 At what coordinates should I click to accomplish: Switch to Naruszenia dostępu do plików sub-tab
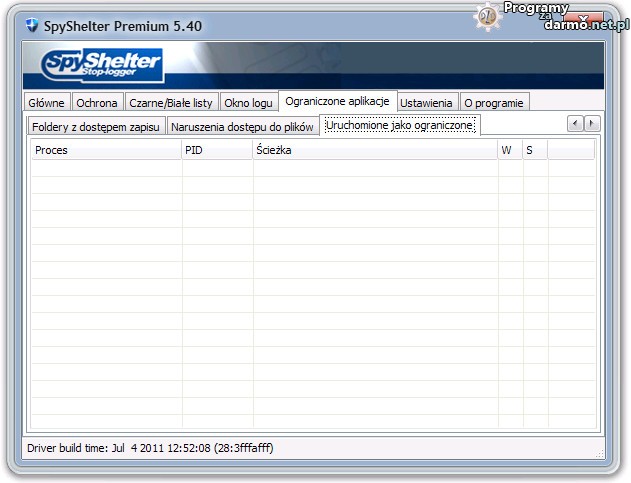[242, 128]
